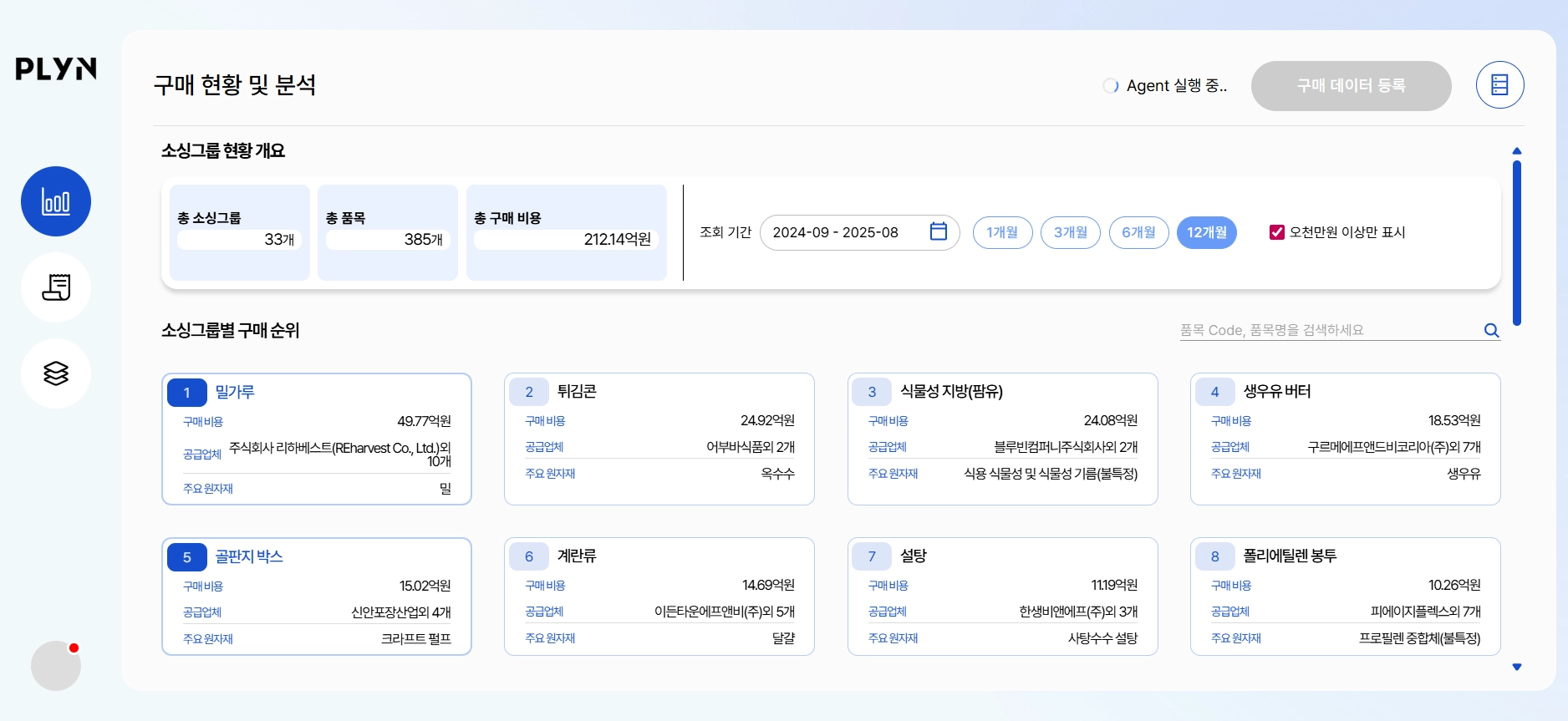Click supplier 이든타운에프앤비(주)외 5개
Viewport: 1568px width, 721px height.
point(725,612)
